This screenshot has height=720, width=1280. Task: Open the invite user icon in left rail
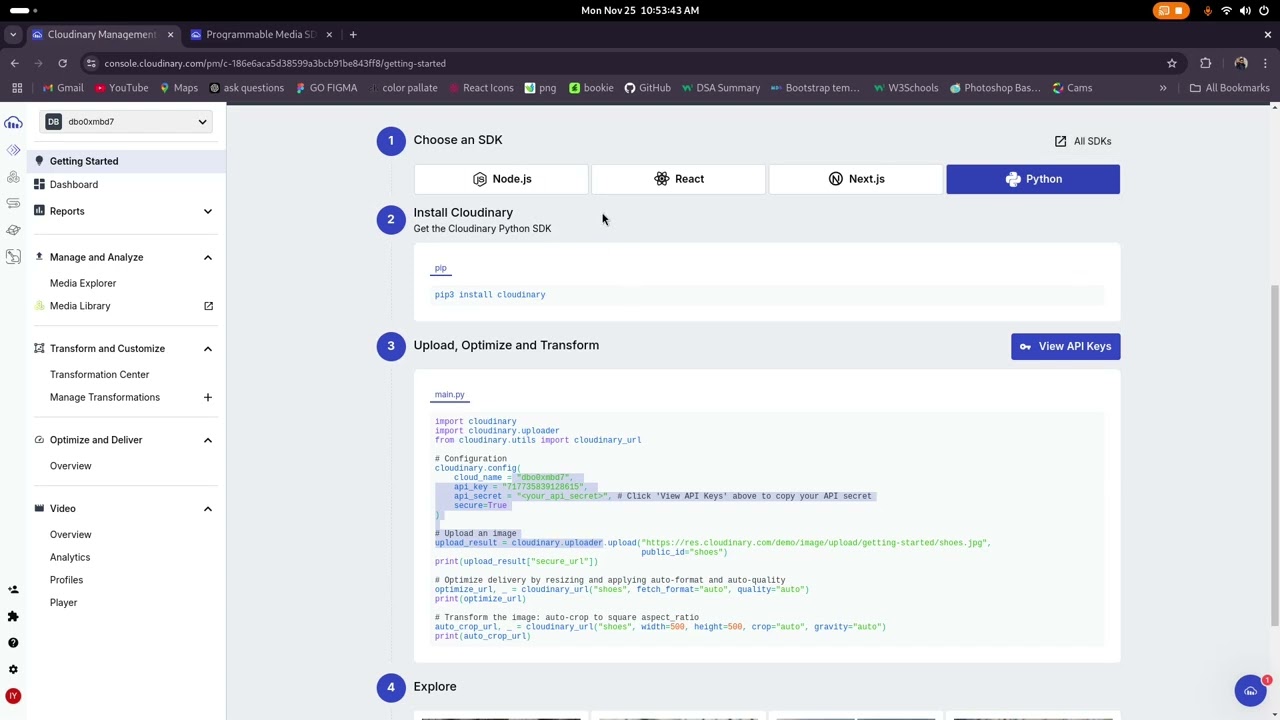click(x=13, y=590)
